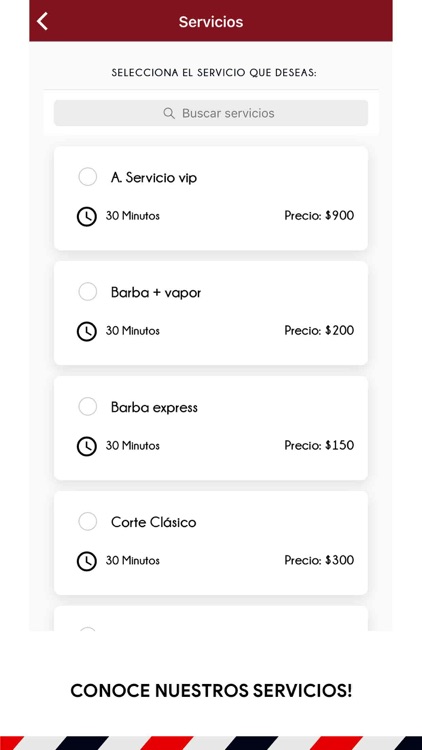Image resolution: width=422 pixels, height=750 pixels.
Task: Click the Precio: $300 label
Action: pyautogui.click(x=319, y=560)
